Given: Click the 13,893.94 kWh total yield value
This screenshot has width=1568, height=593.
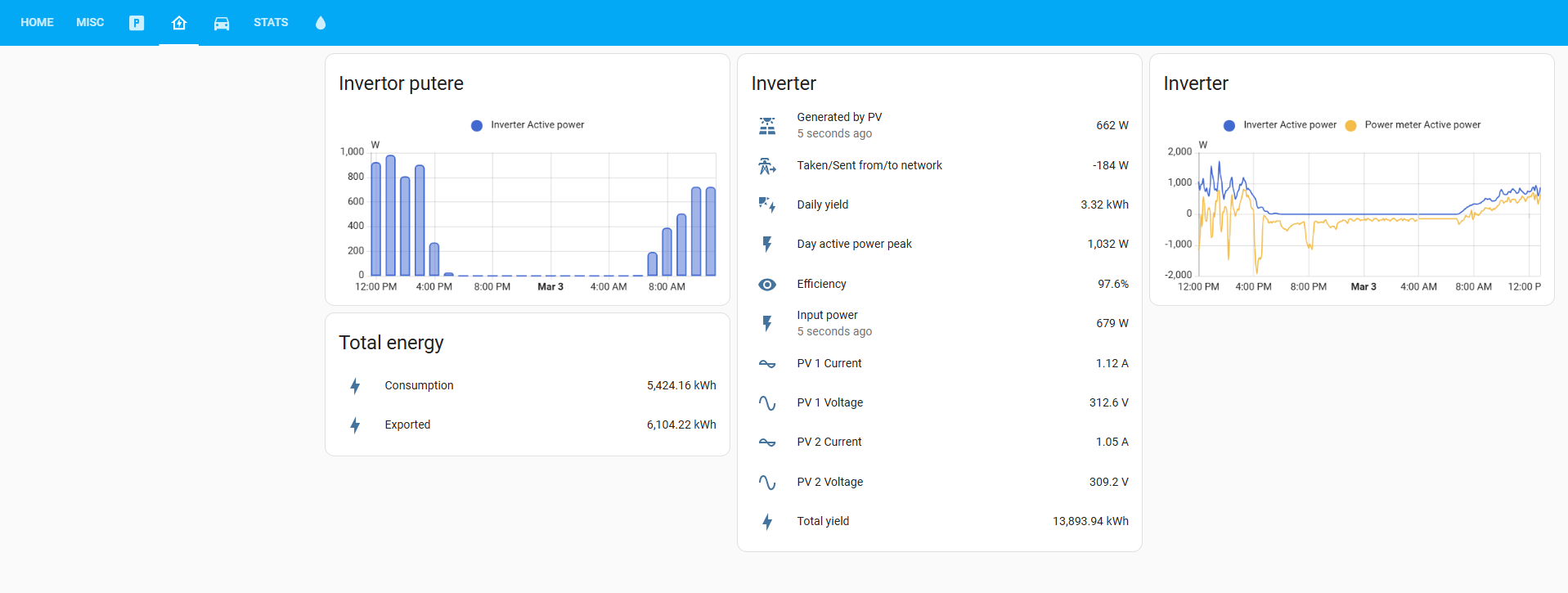Looking at the screenshot, I should (1090, 522).
